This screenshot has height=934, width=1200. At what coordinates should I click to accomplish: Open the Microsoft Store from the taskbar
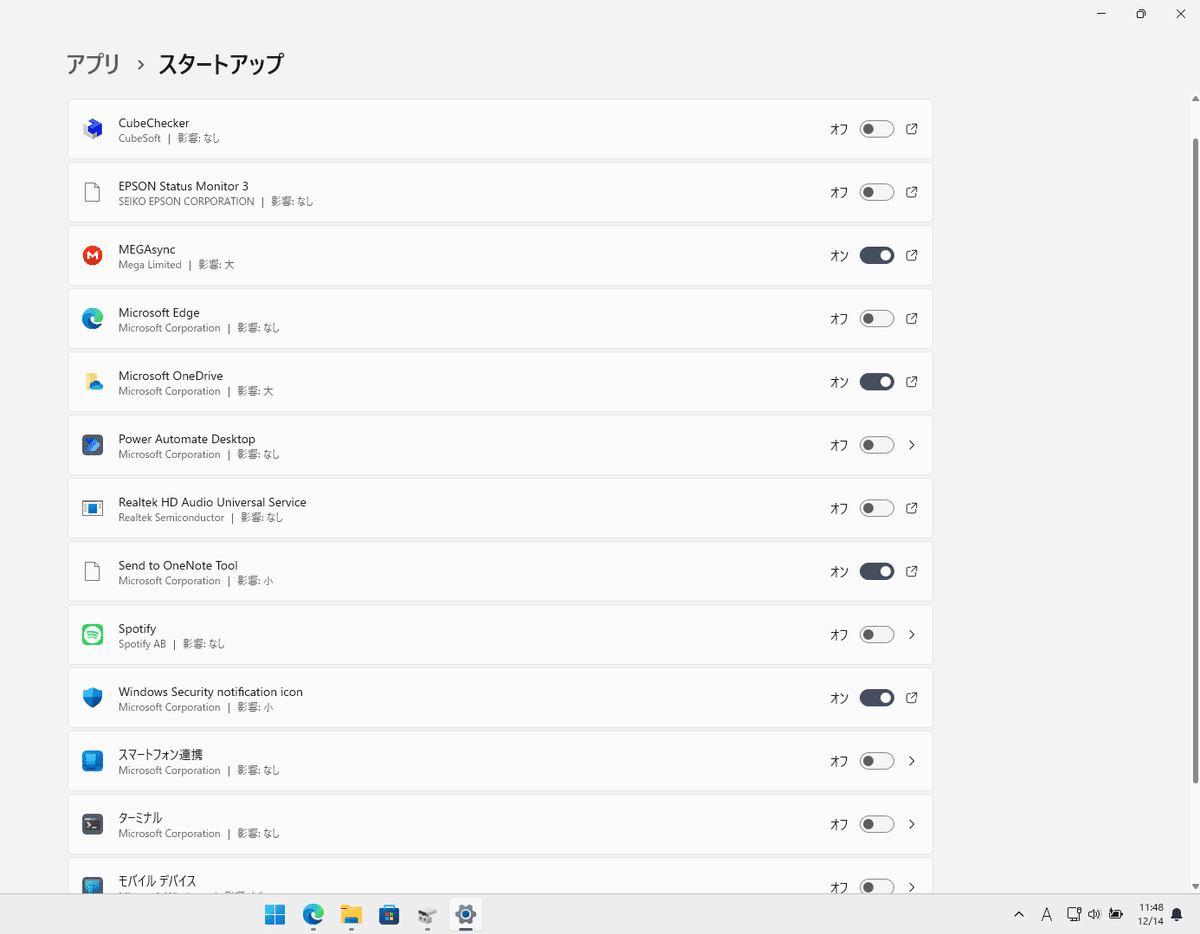(x=389, y=915)
